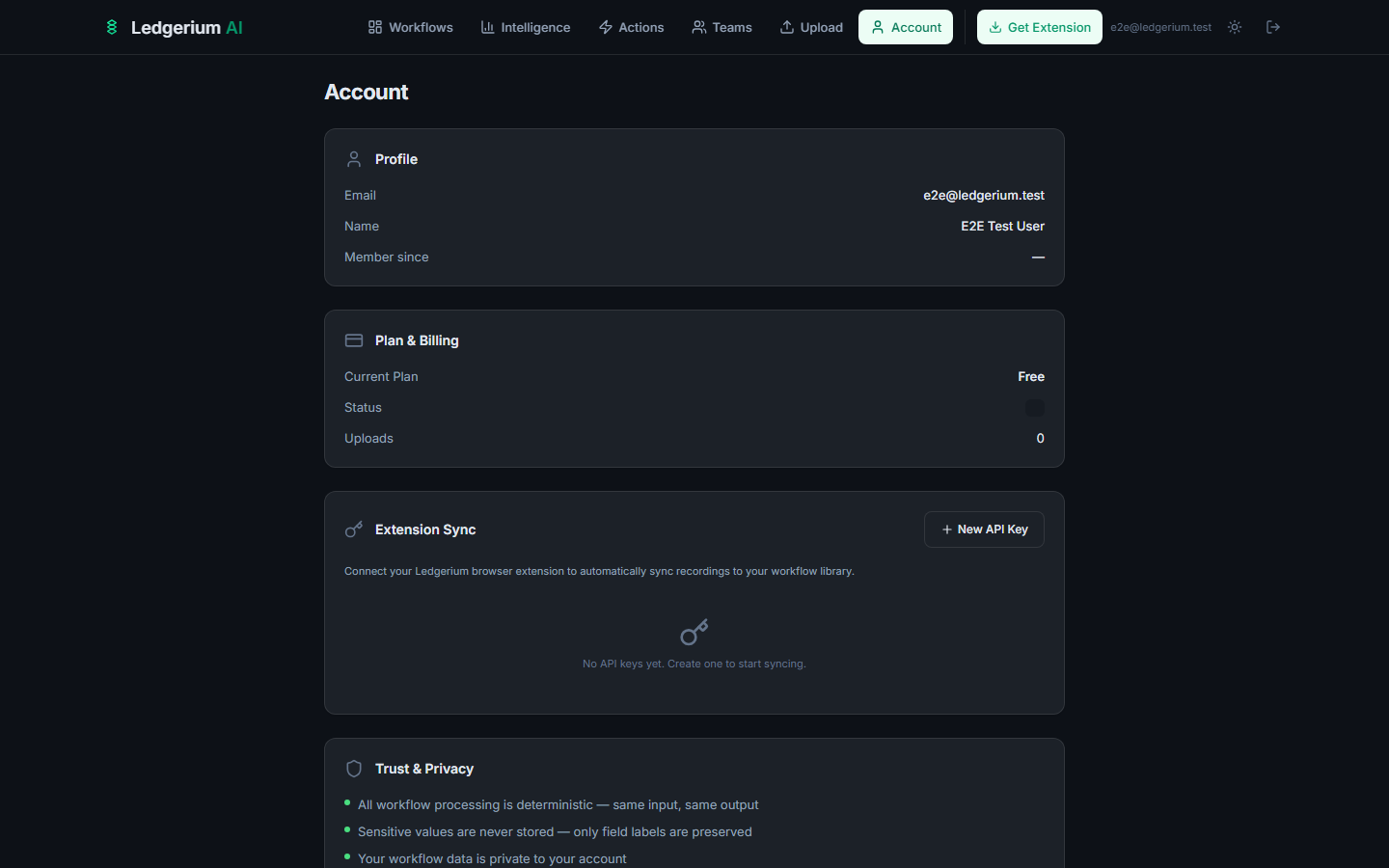Click the Profile person icon
This screenshot has height=868, width=1389.
[354, 159]
